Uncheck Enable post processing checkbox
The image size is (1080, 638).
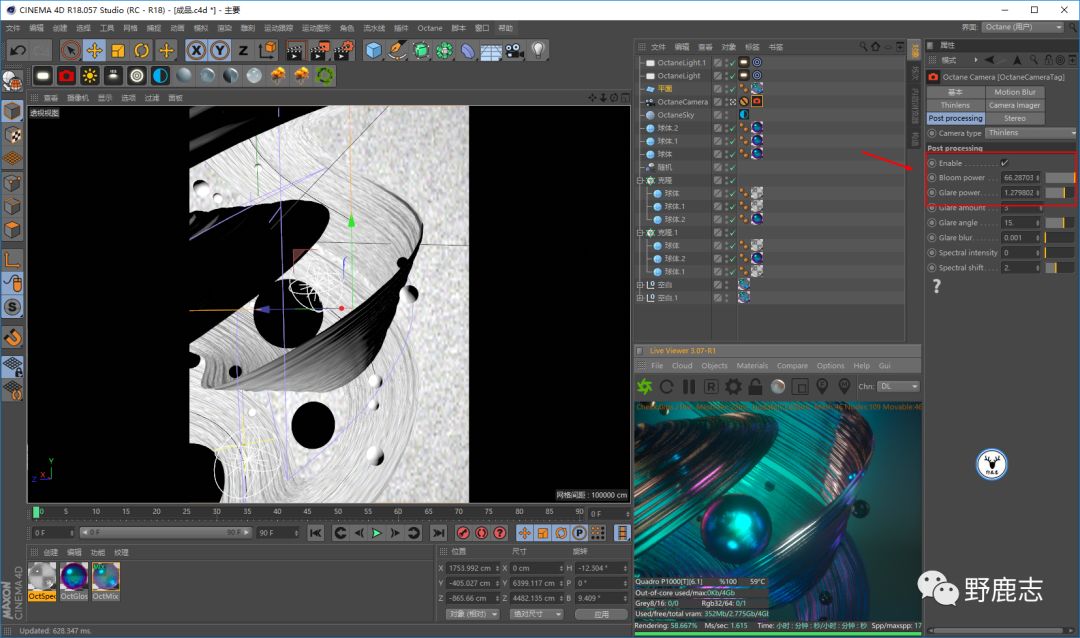(x=1004, y=163)
